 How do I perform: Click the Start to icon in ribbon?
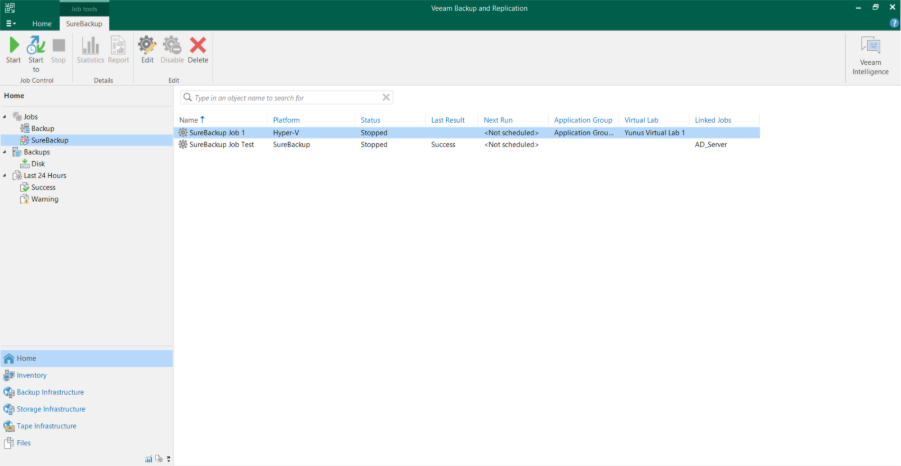coord(36,46)
